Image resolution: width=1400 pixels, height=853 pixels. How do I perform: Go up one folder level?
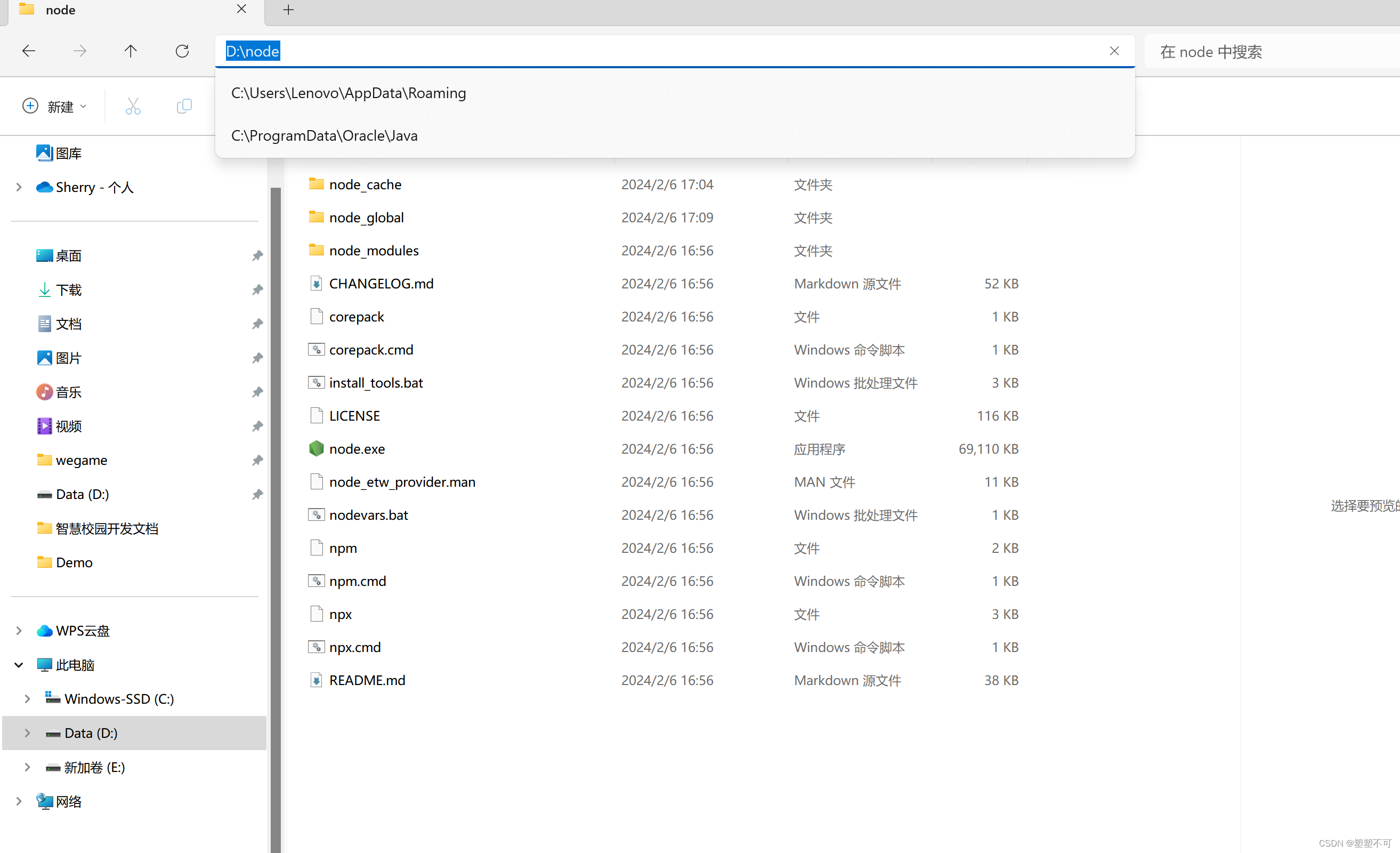(131, 51)
